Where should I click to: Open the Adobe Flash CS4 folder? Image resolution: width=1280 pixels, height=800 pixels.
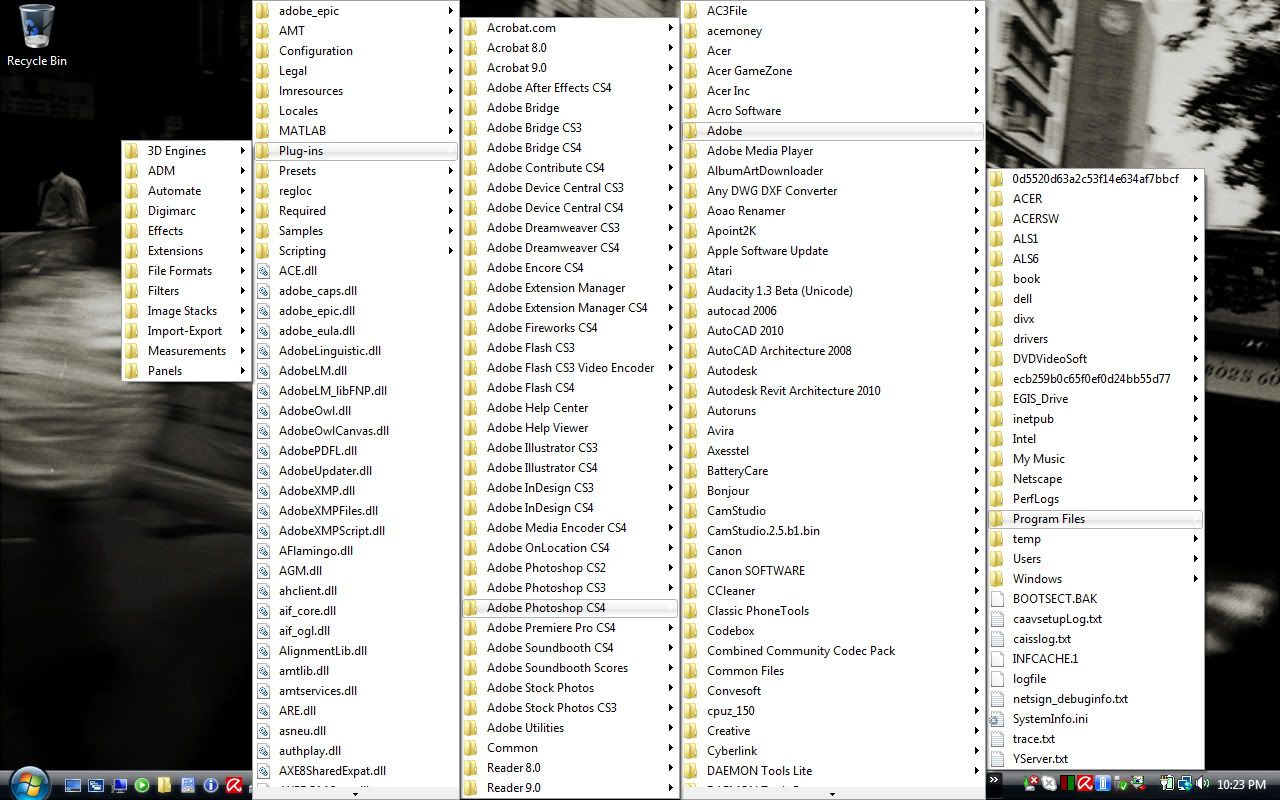(569, 388)
